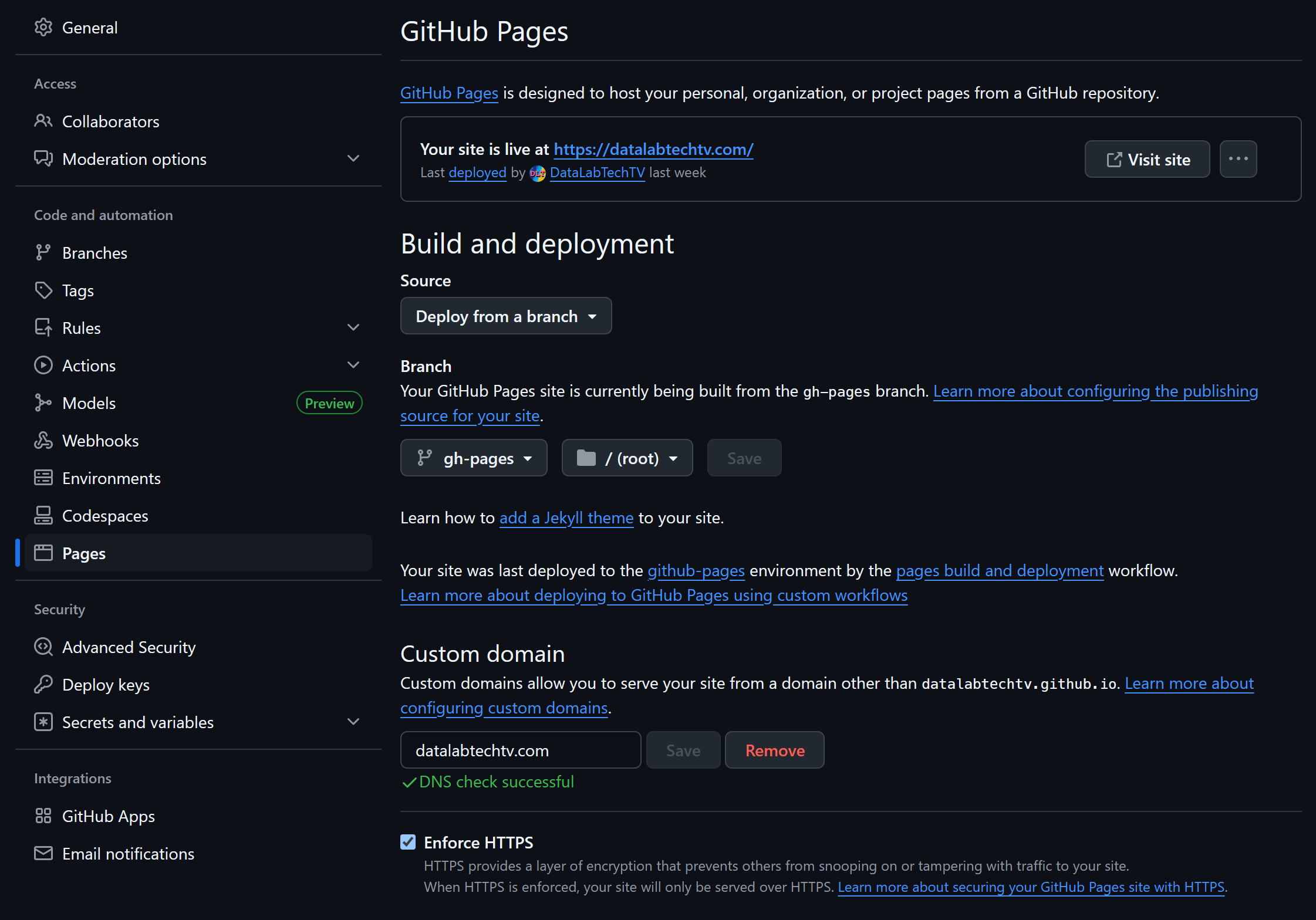The image size is (1316, 920).
Task: Click the Visit site button
Action: click(1147, 159)
